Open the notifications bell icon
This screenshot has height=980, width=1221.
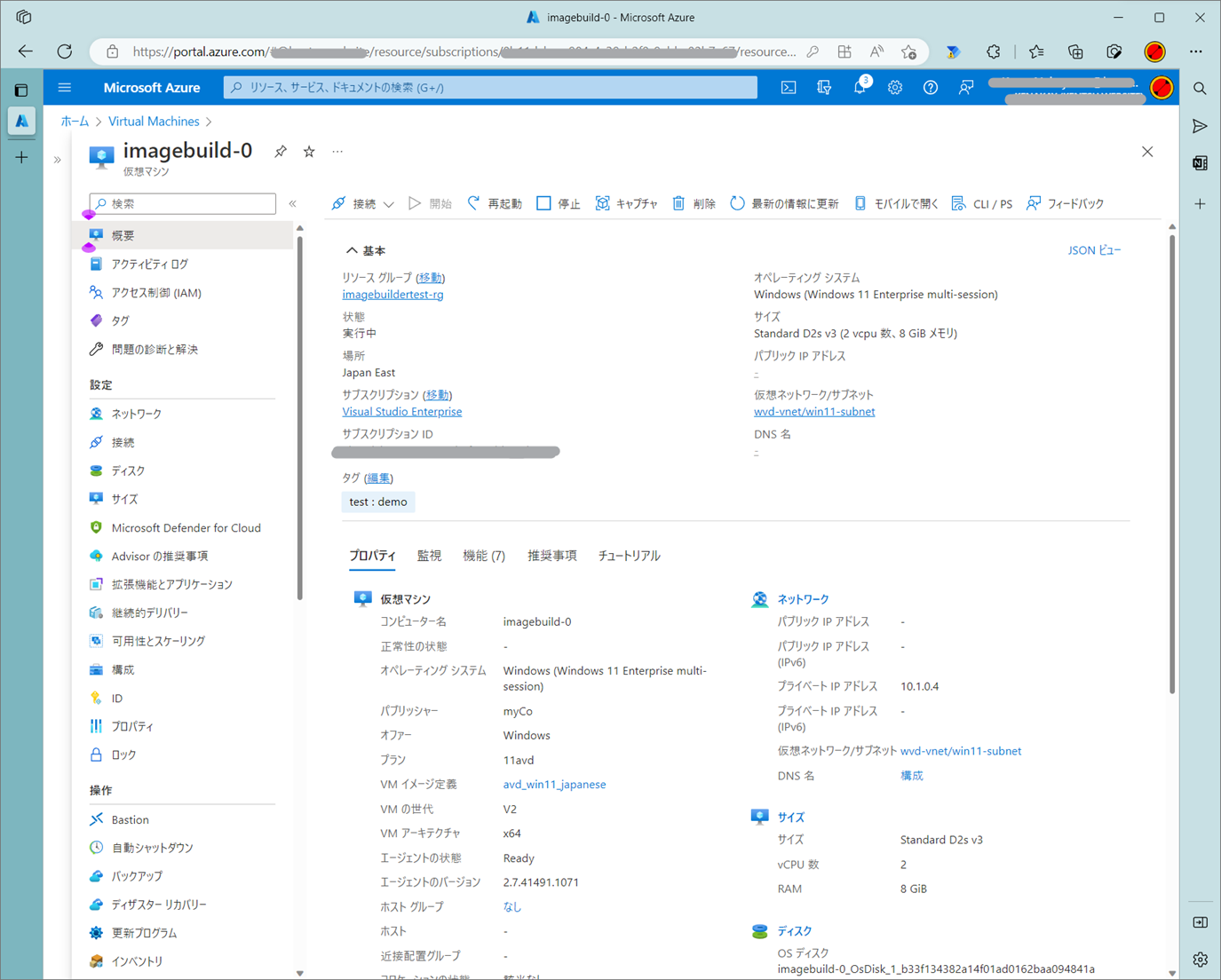[860, 88]
